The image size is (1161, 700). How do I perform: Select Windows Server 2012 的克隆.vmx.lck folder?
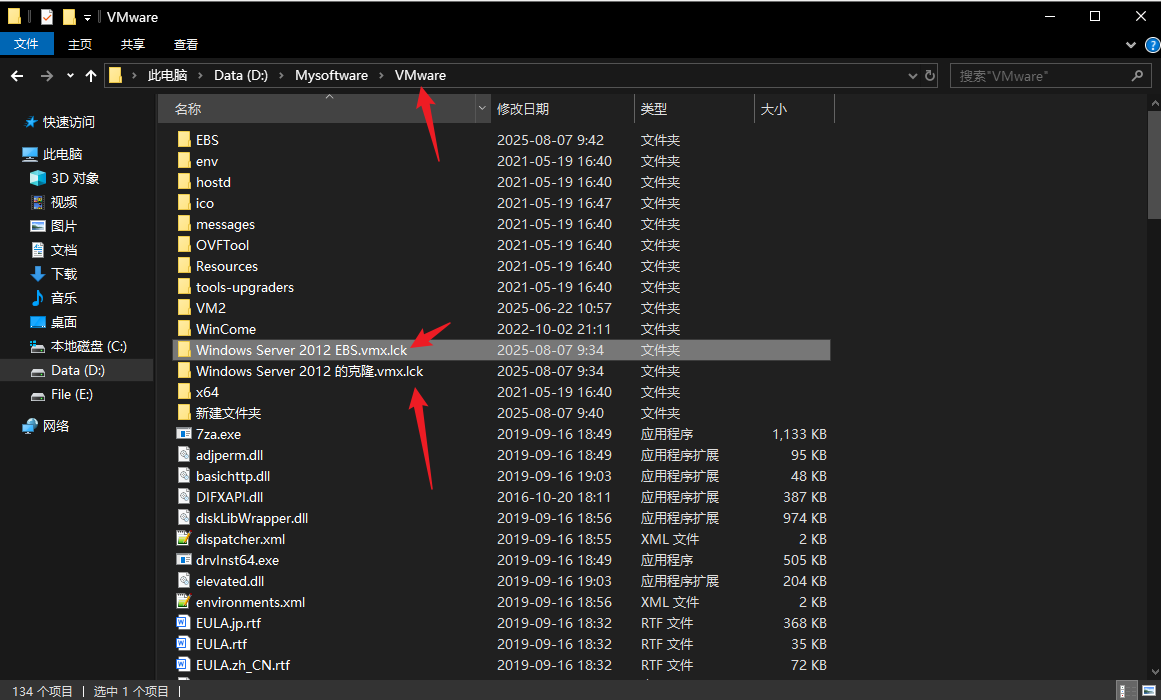click(502, 371)
